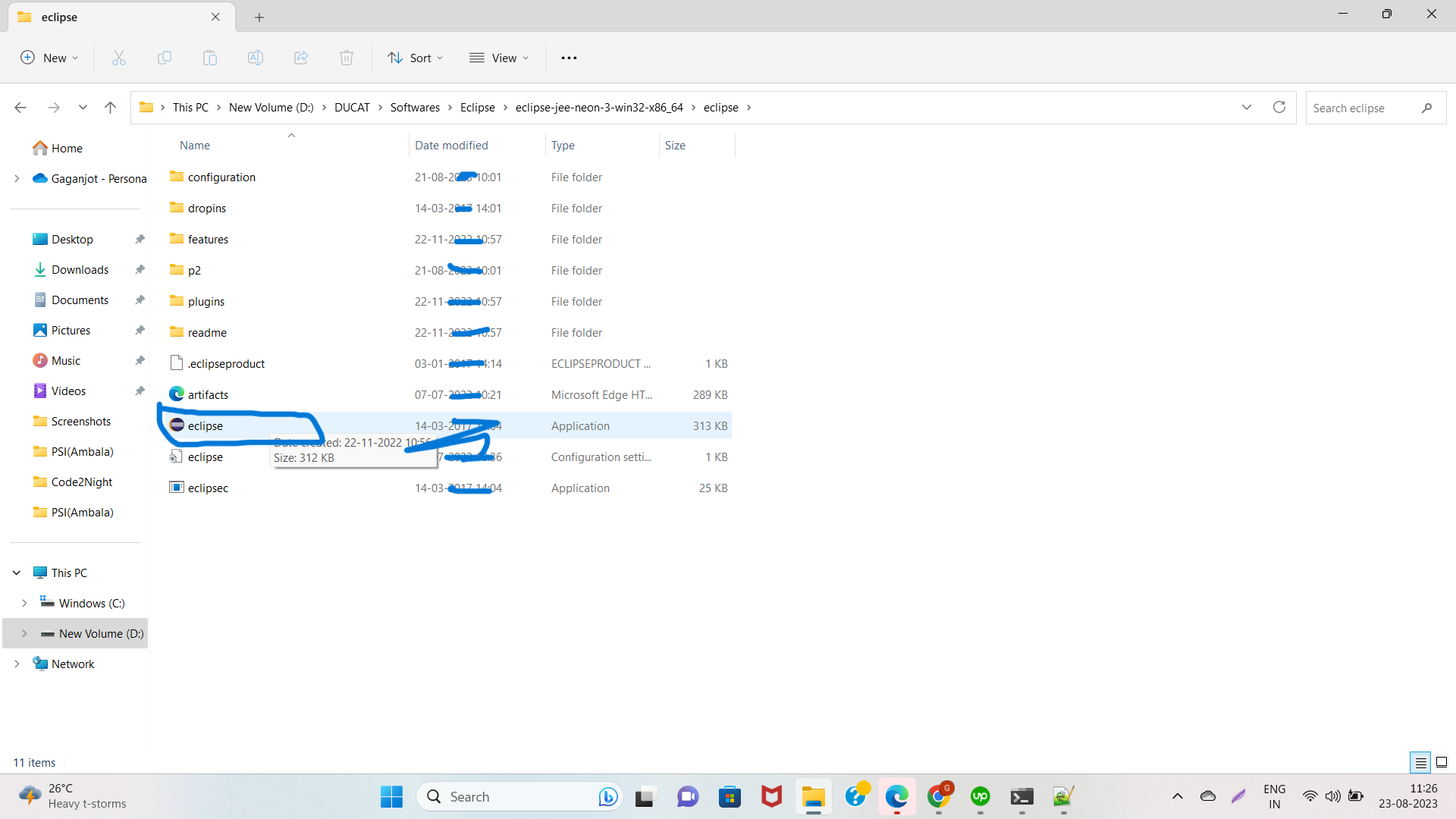This screenshot has height=819, width=1456.
Task: Open Microsoft Edge in taskbar
Action: click(897, 796)
